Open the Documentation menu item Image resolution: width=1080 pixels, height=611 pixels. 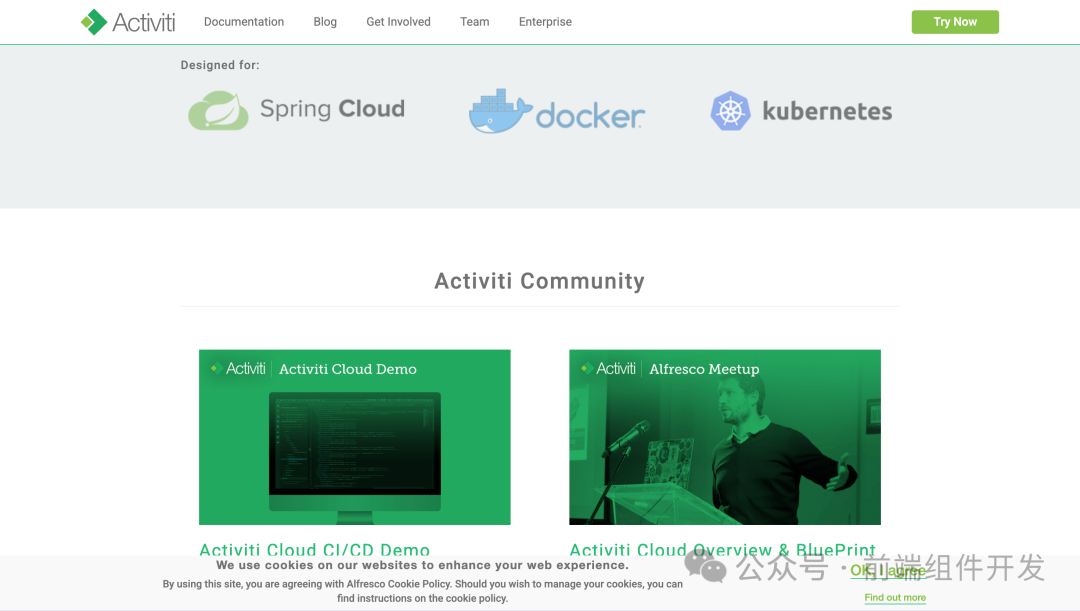[x=244, y=22]
